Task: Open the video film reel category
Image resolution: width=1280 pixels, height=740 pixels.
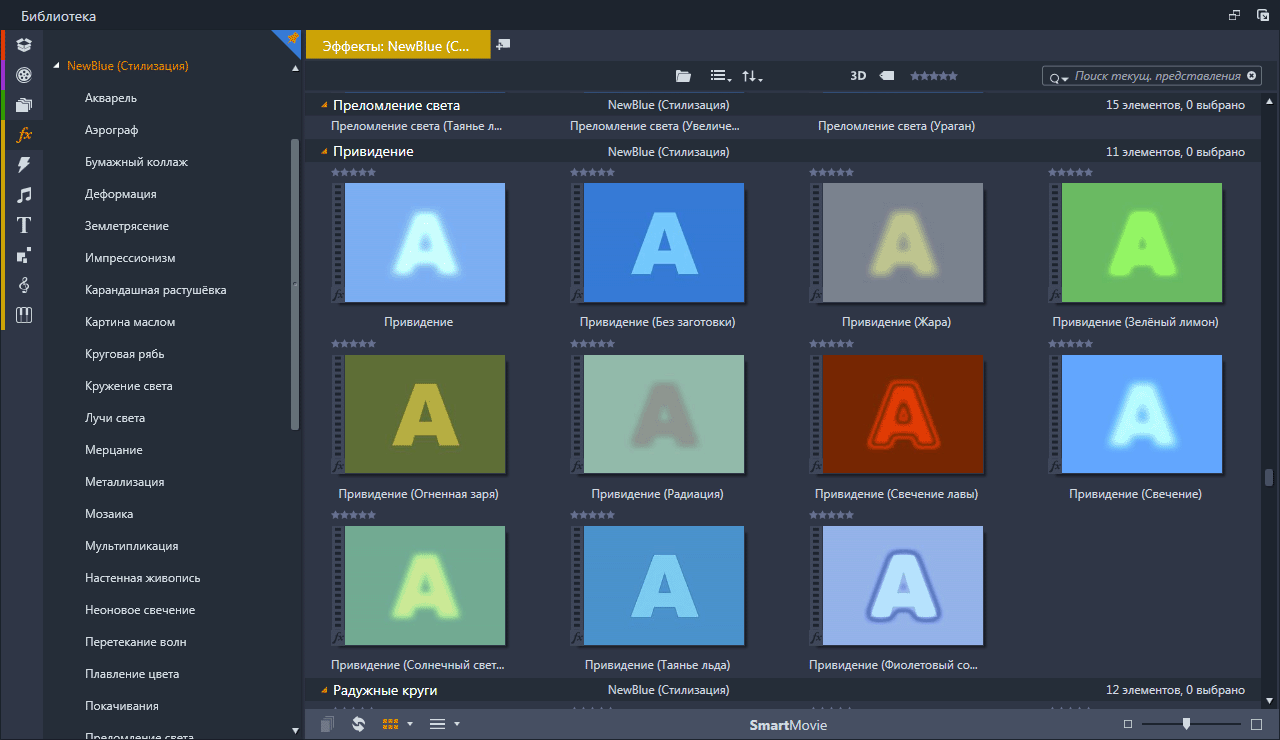Action: [24, 74]
